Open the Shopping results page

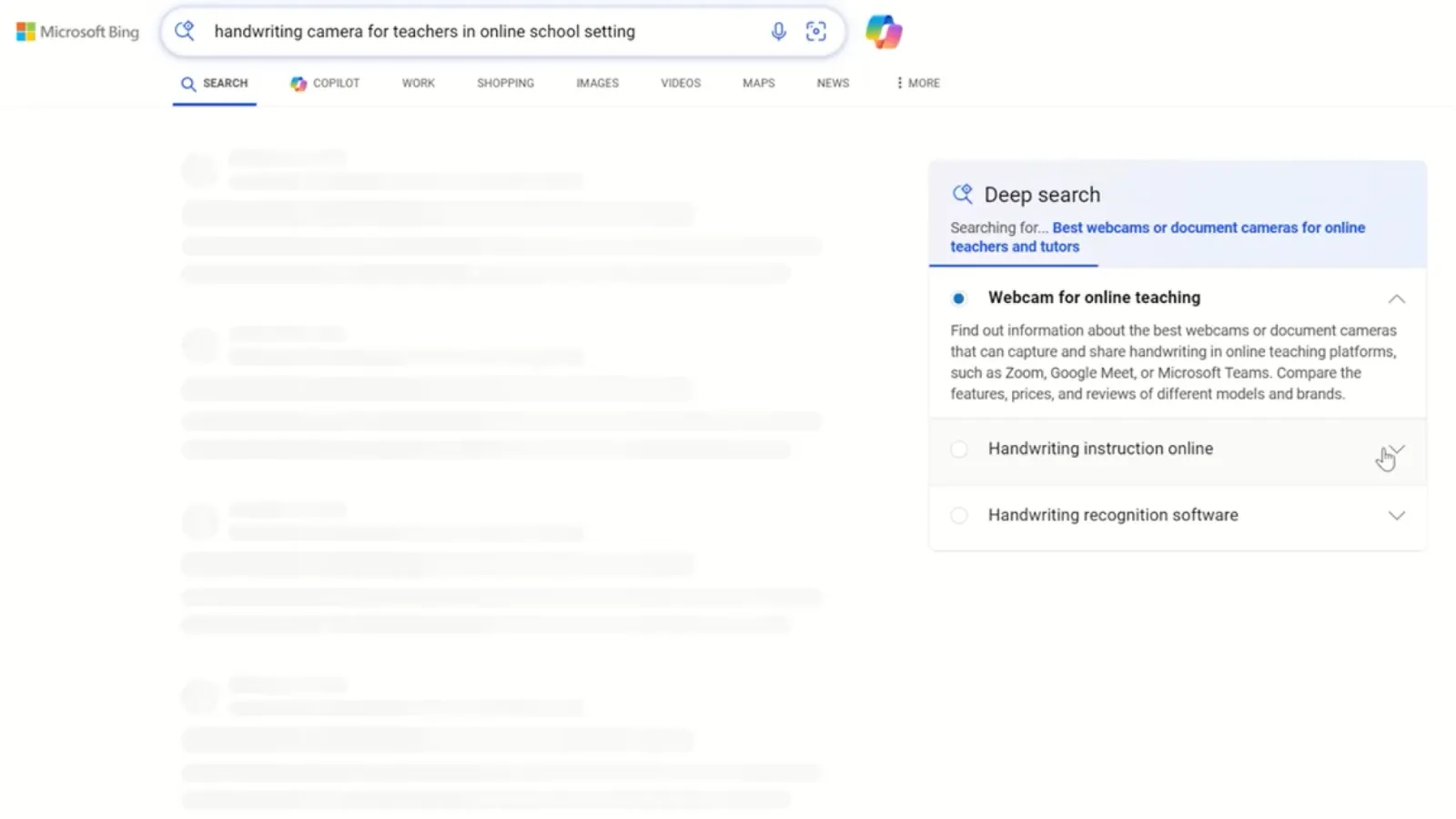coord(505,83)
